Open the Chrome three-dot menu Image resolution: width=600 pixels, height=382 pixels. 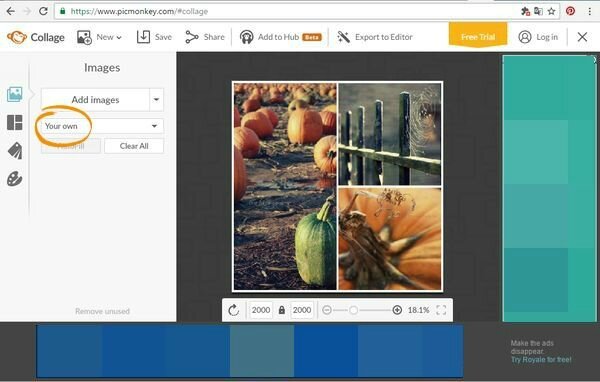(x=590, y=11)
